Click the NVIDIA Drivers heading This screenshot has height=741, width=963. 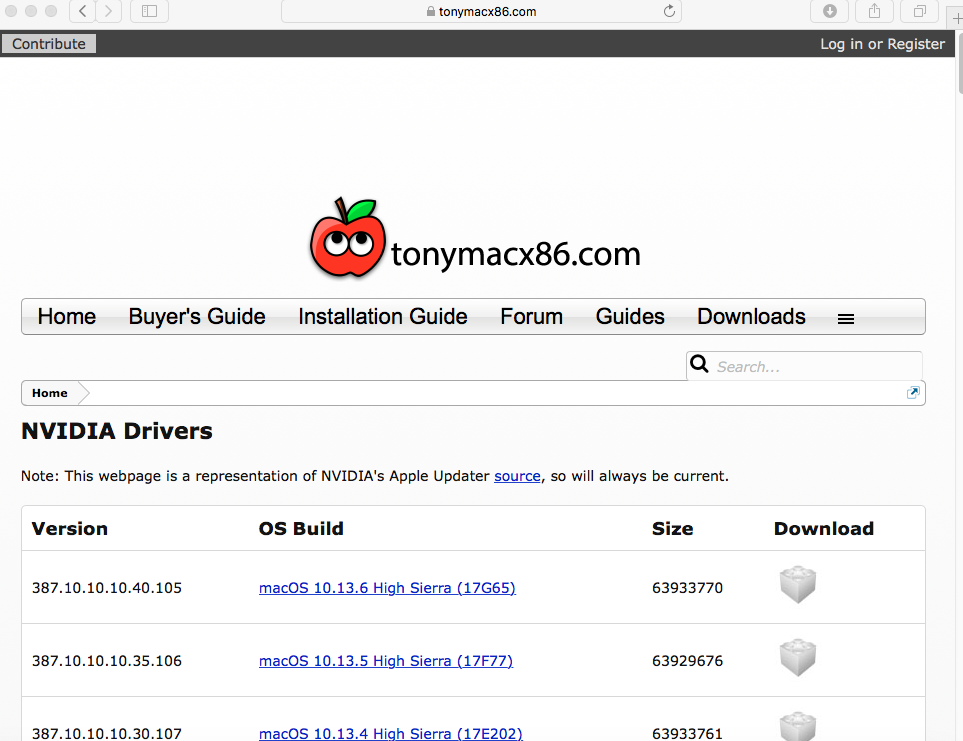point(117,432)
